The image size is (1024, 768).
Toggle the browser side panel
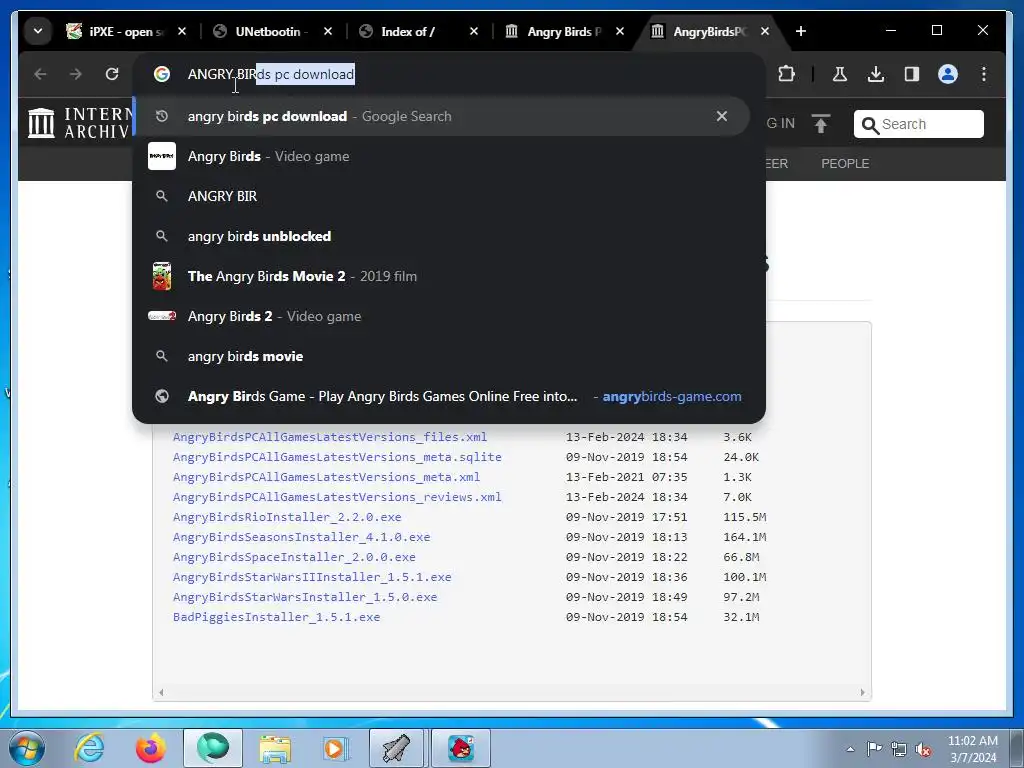[x=912, y=74]
